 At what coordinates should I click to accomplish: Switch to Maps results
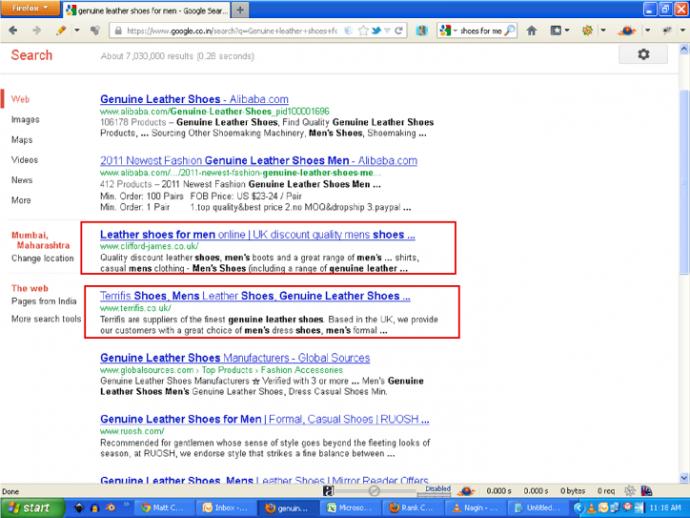22,140
